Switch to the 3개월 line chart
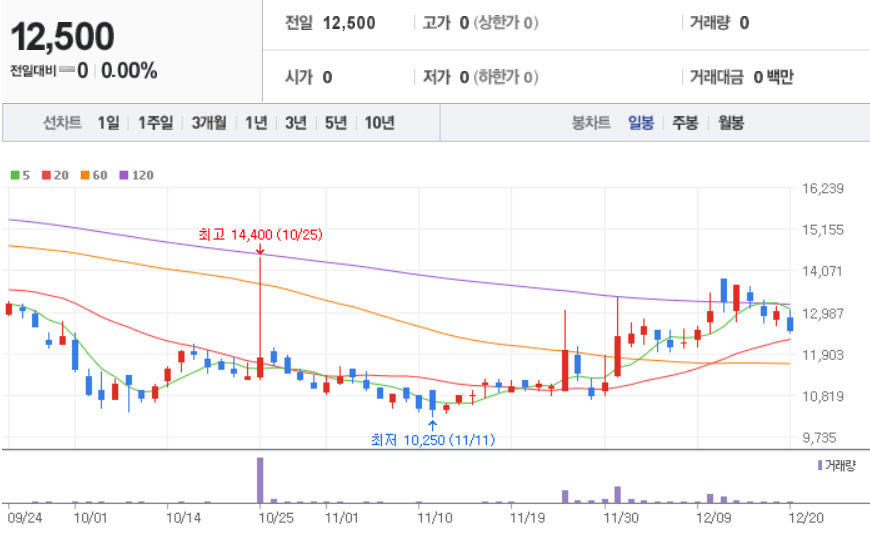The image size is (870, 543). 209,123
